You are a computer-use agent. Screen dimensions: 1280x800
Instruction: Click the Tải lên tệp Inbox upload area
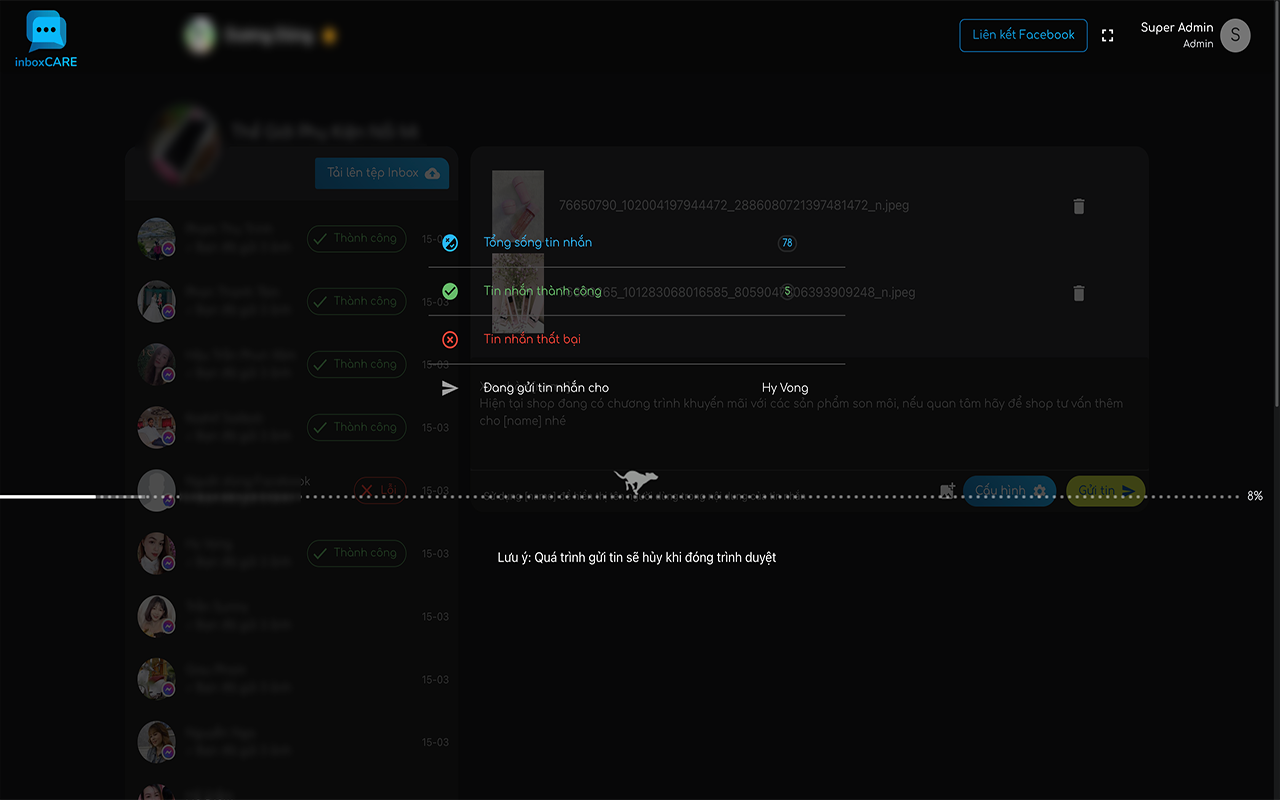click(381, 173)
